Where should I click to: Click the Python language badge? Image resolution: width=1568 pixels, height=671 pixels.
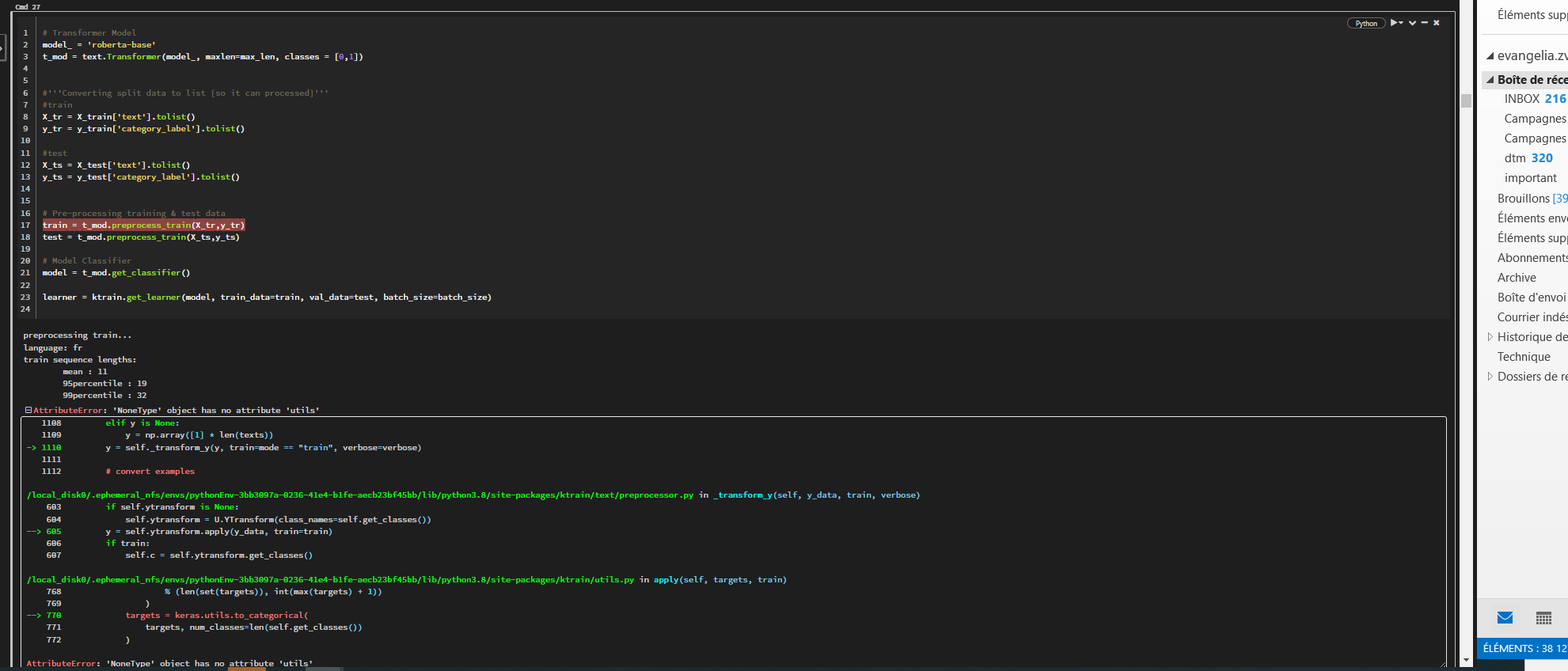pos(1366,24)
